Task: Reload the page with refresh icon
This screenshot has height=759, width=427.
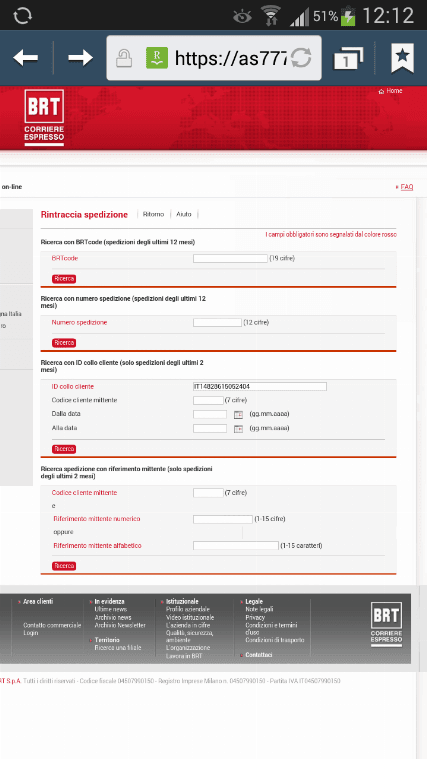Action: click(x=301, y=58)
